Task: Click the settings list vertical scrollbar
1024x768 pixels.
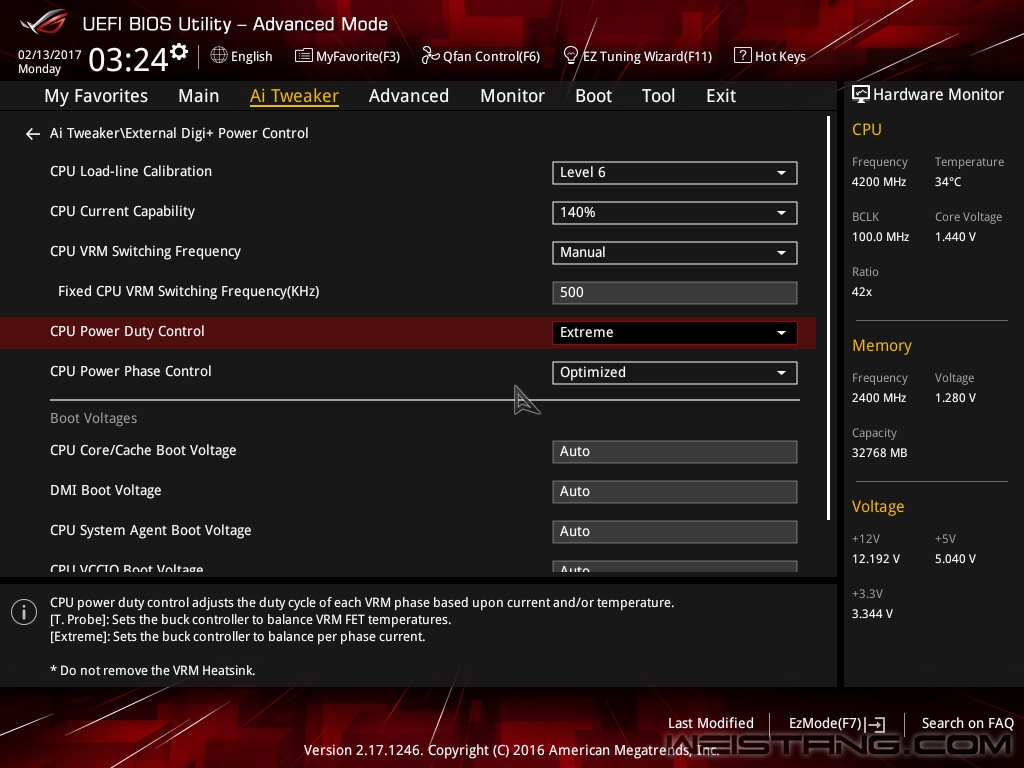Action: [x=828, y=318]
